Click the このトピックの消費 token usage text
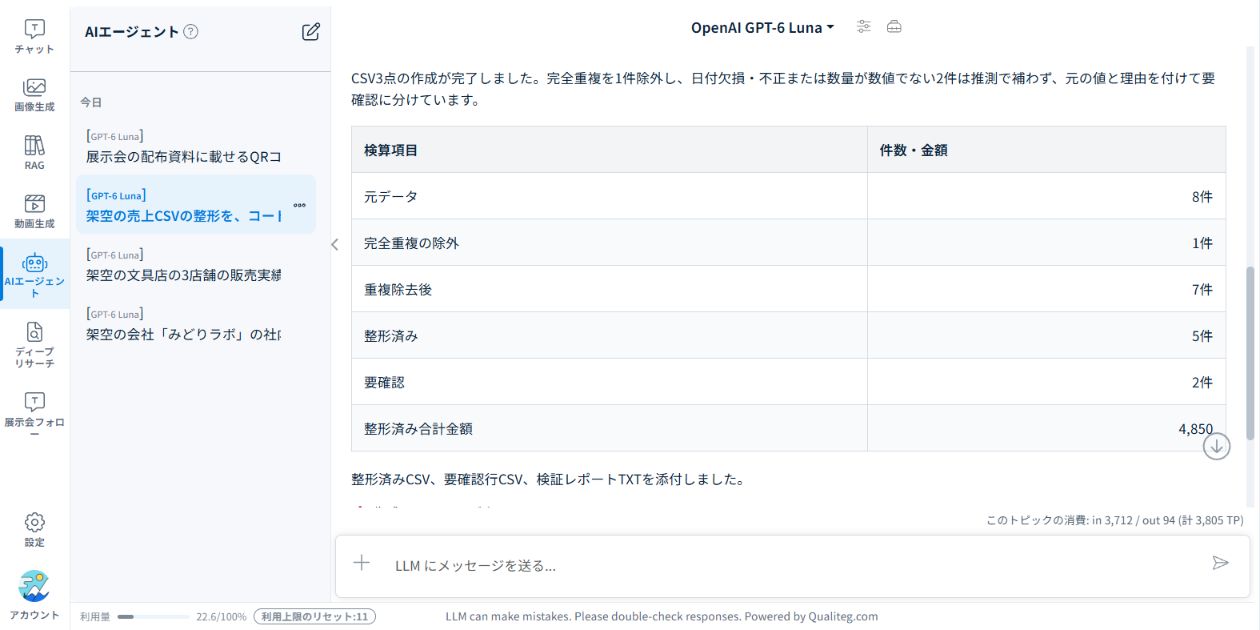Screen dimensions: 1260x630 click(x=1115, y=520)
